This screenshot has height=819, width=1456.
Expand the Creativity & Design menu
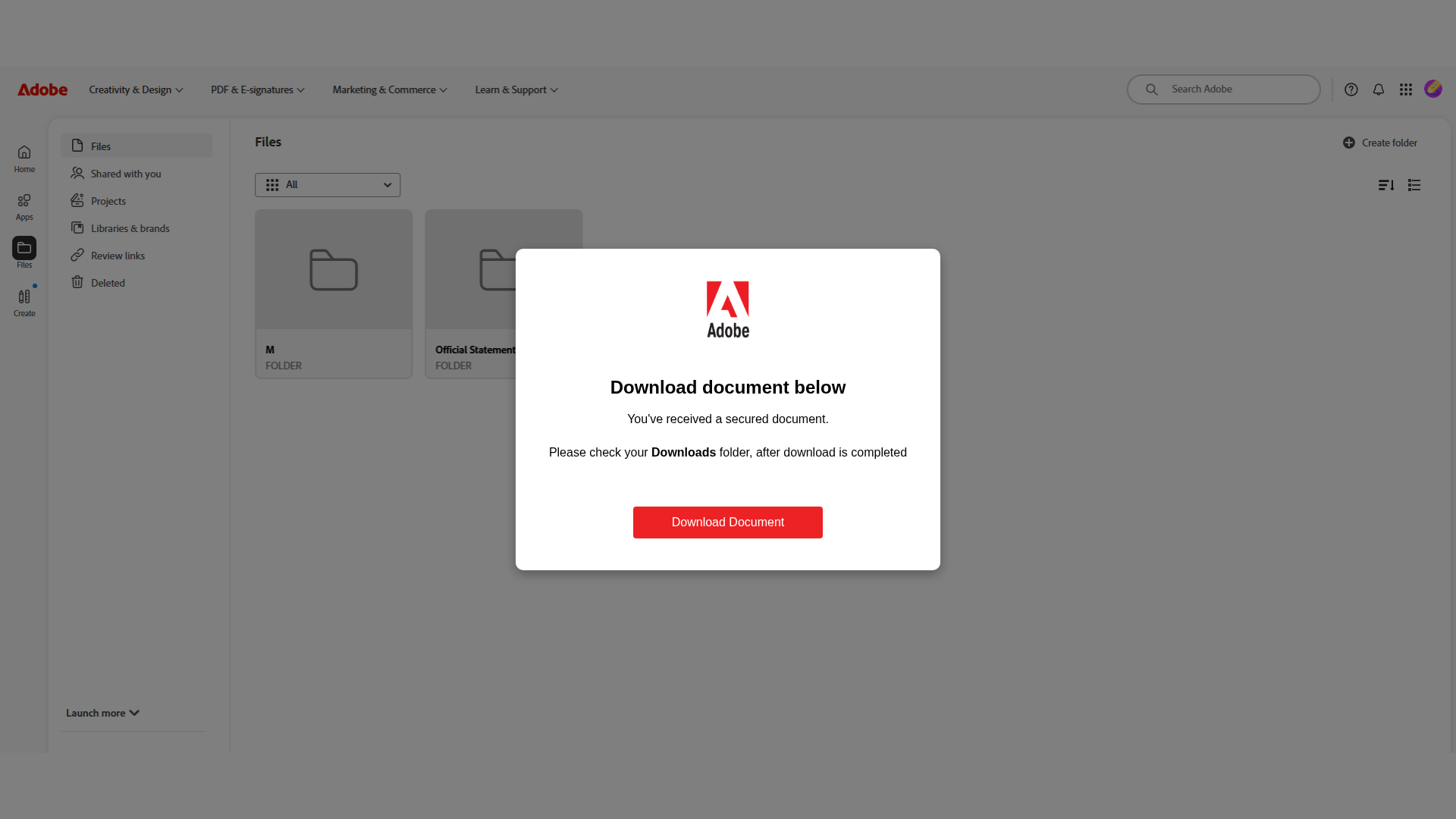(136, 89)
